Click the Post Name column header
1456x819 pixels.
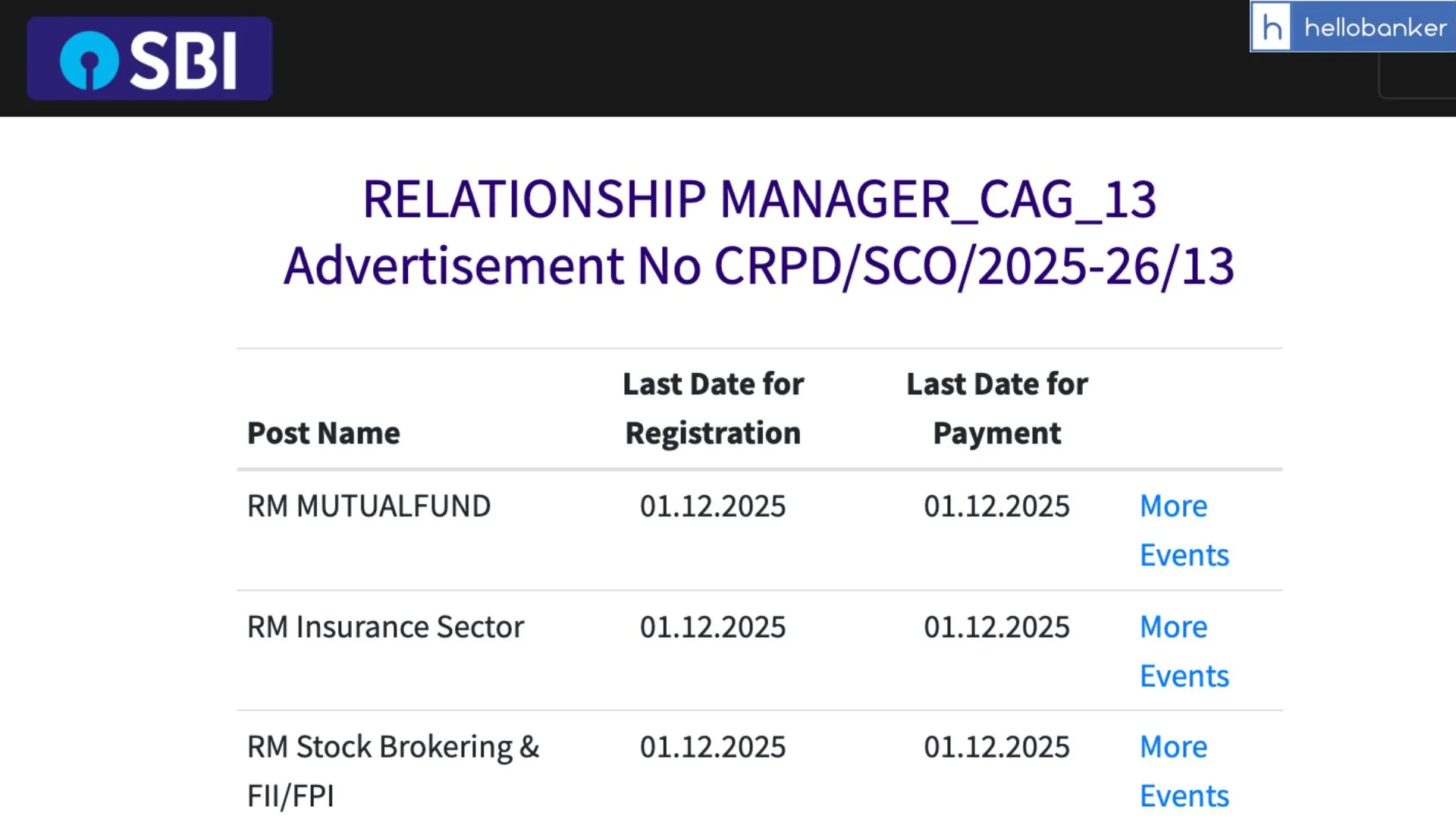(x=323, y=432)
